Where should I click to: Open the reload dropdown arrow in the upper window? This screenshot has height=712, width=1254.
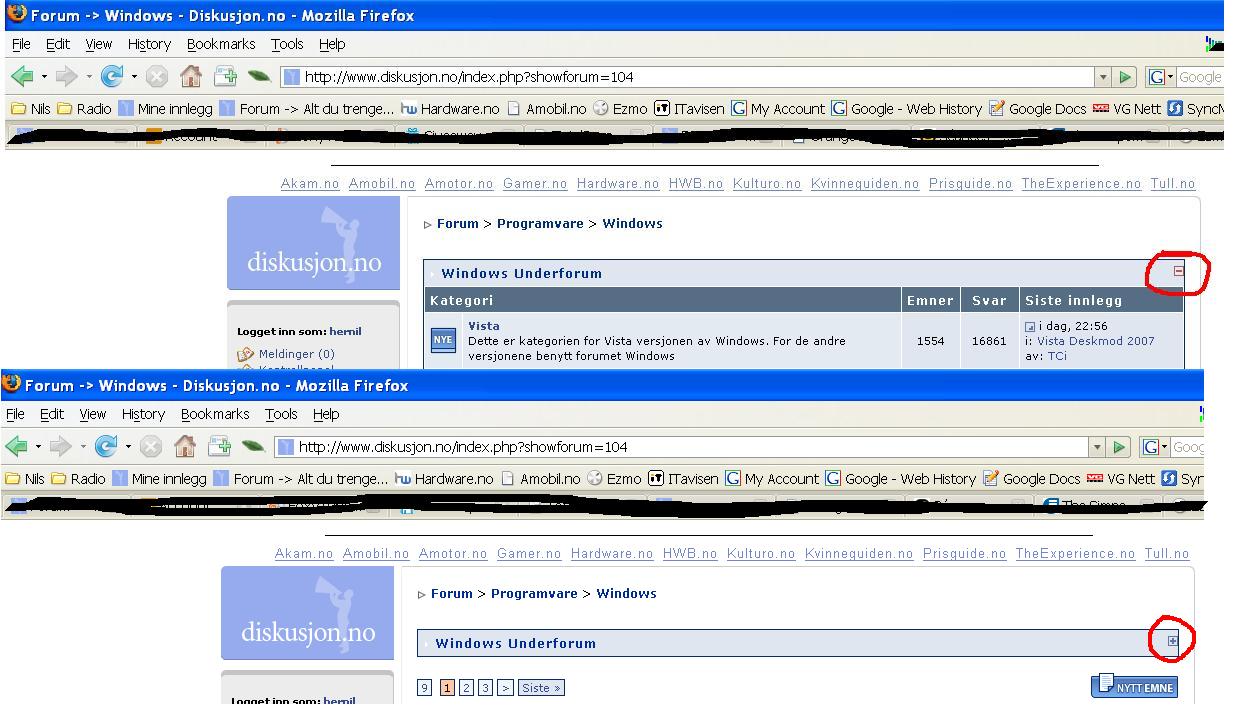[x=133, y=77]
